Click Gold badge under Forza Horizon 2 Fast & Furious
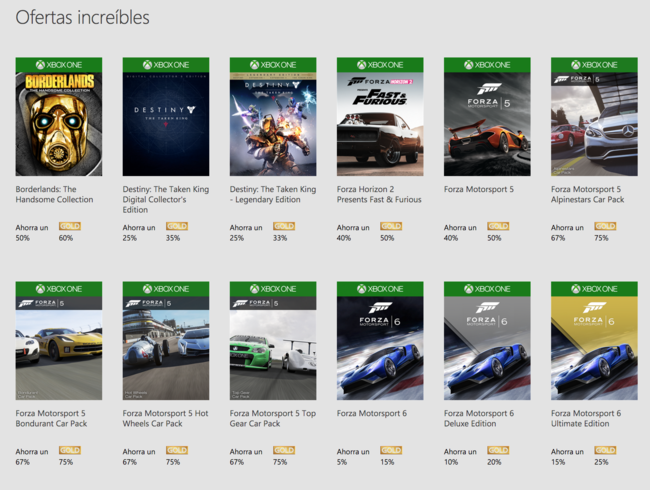Screen dimensions: 650x490 tap(391, 226)
